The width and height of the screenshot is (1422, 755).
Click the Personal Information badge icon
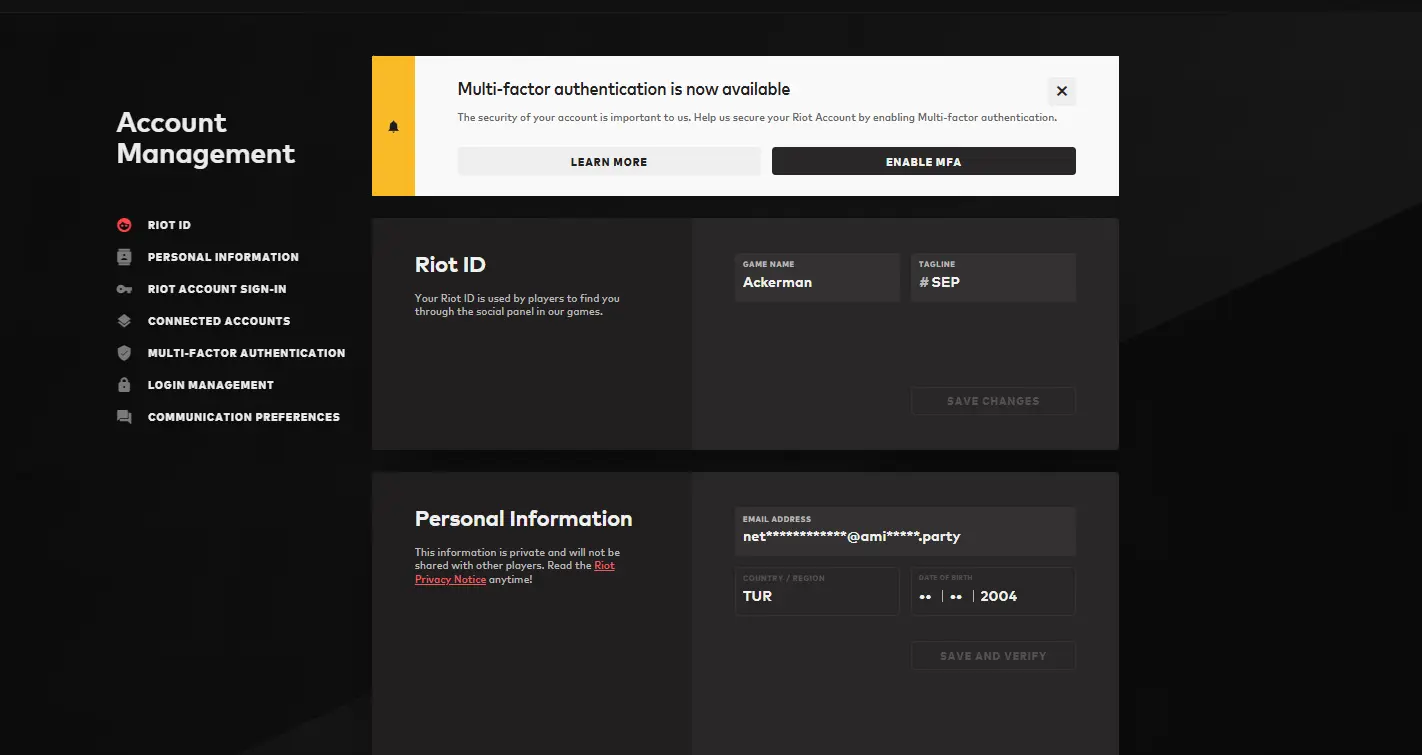click(x=124, y=257)
